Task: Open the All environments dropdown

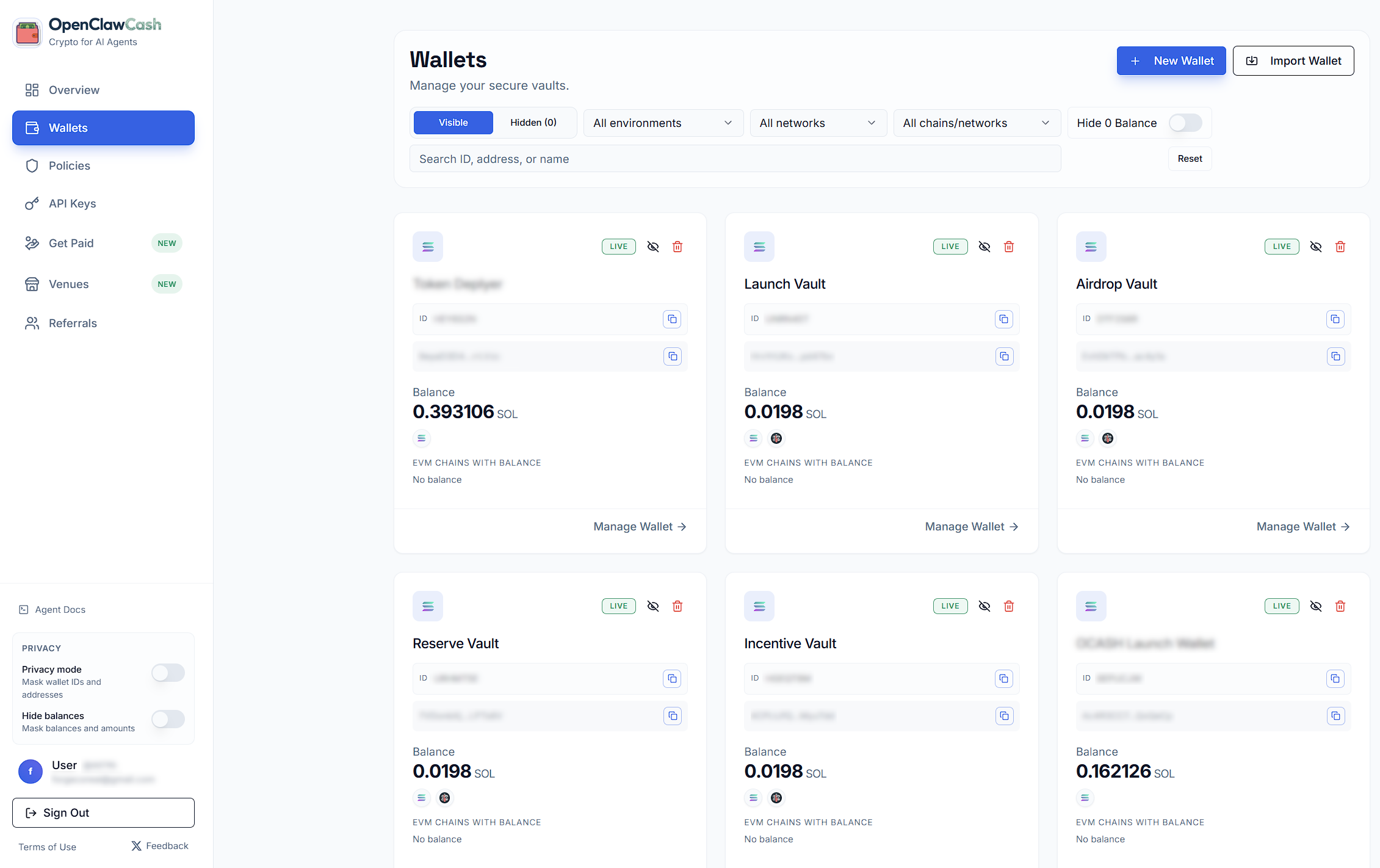Action: (663, 123)
